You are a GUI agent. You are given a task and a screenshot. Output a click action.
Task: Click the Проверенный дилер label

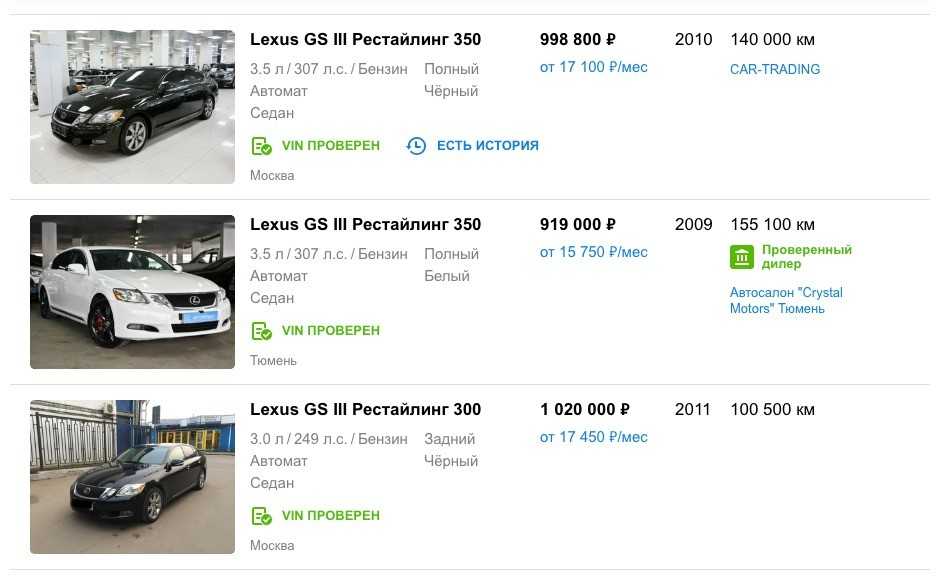click(806, 257)
